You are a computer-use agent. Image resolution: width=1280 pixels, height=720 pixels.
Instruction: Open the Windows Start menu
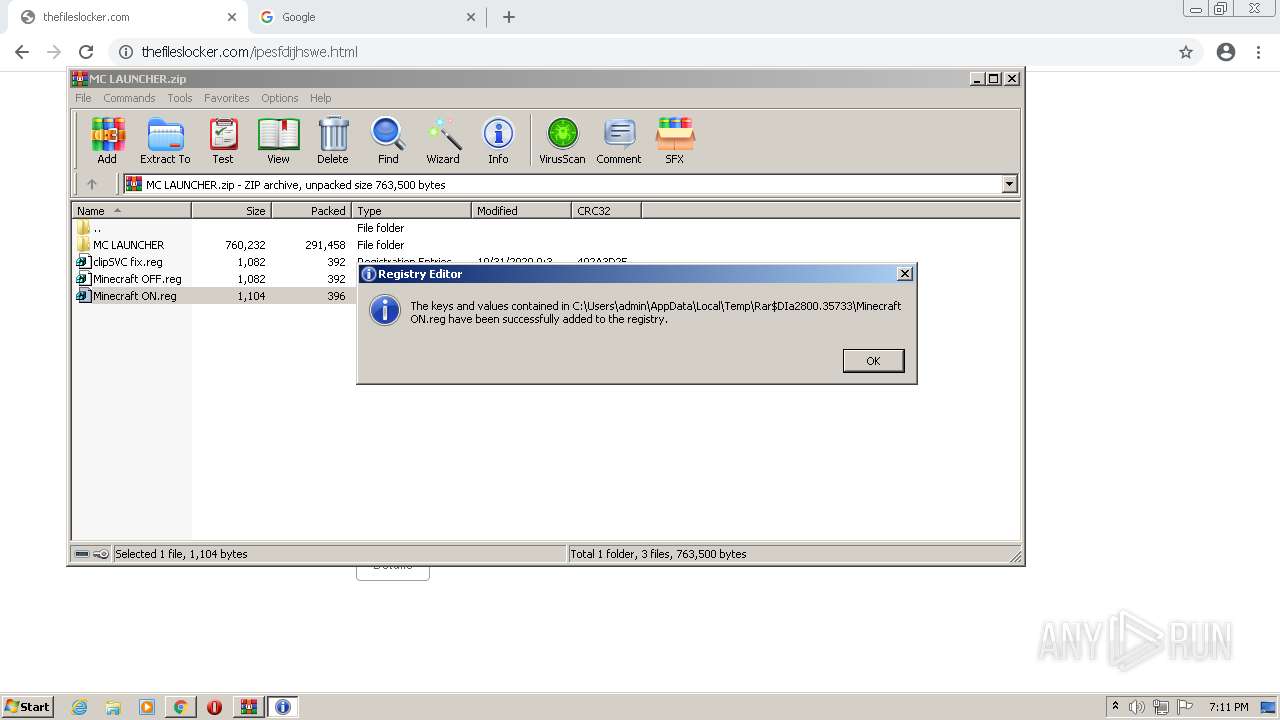pyautogui.click(x=28, y=707)
